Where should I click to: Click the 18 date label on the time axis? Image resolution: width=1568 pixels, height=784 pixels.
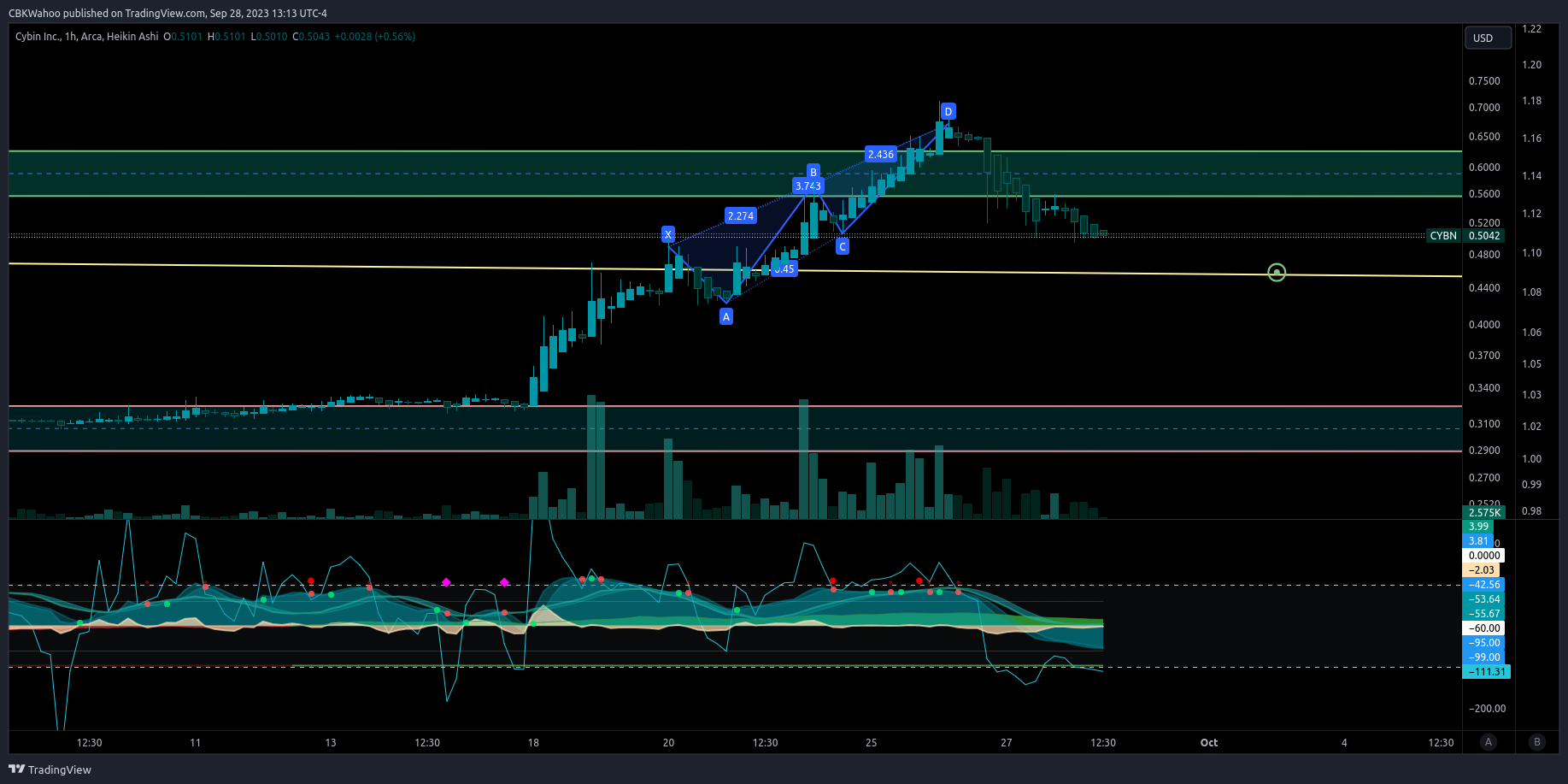[533, 743]
